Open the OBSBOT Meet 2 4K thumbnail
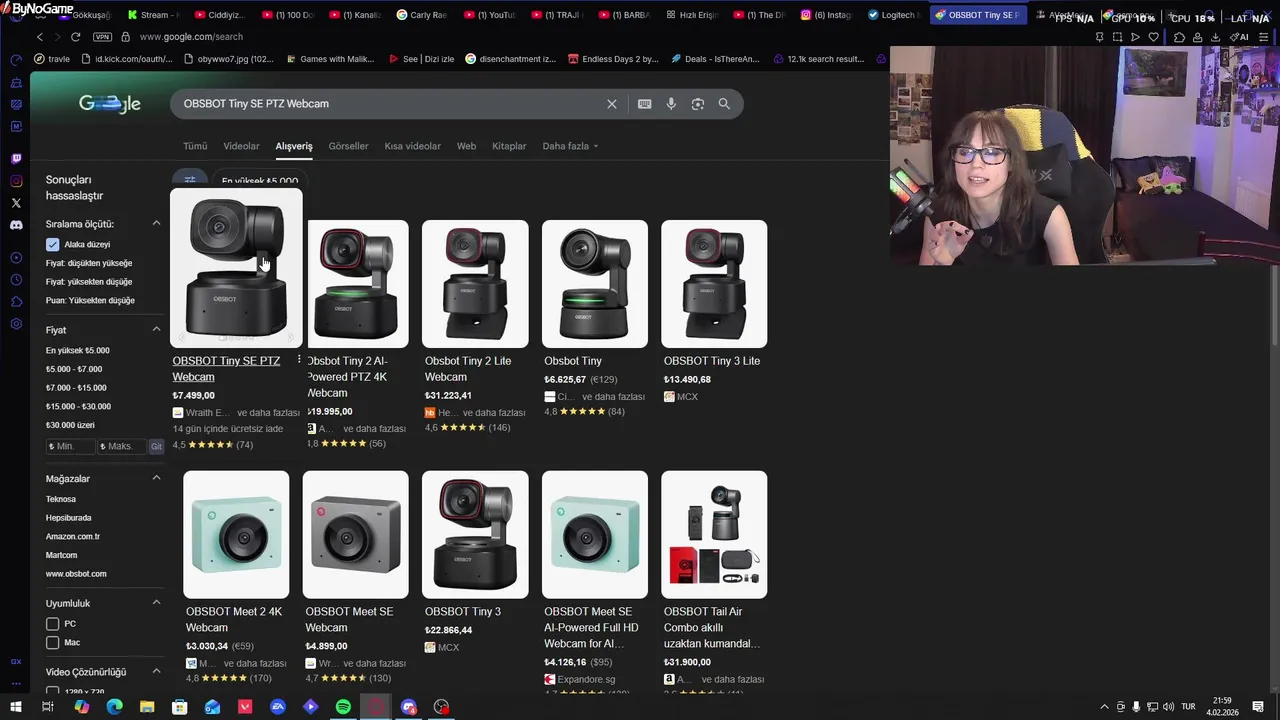 coord(236,535)
